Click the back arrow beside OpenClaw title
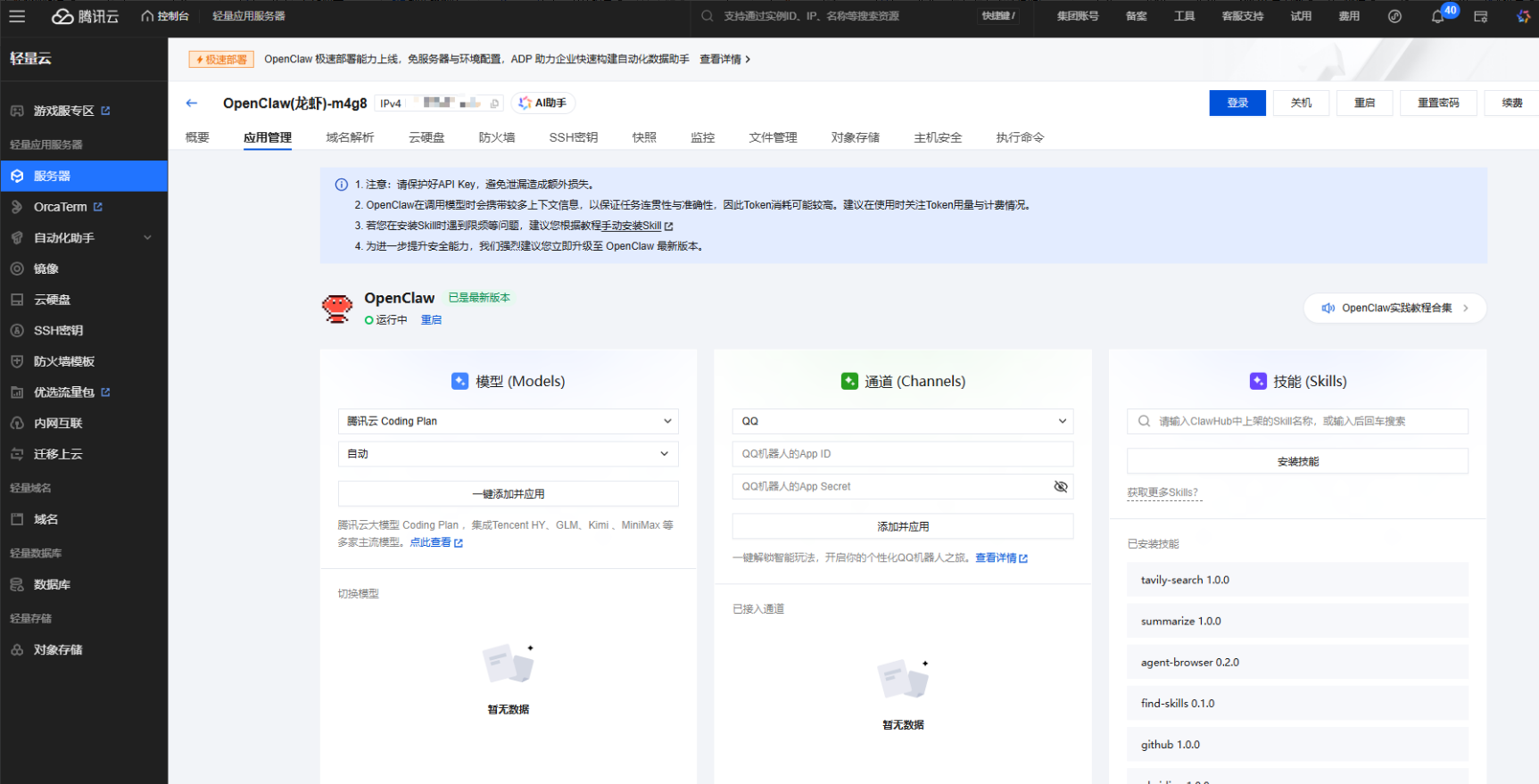 (x=191, y=103)
